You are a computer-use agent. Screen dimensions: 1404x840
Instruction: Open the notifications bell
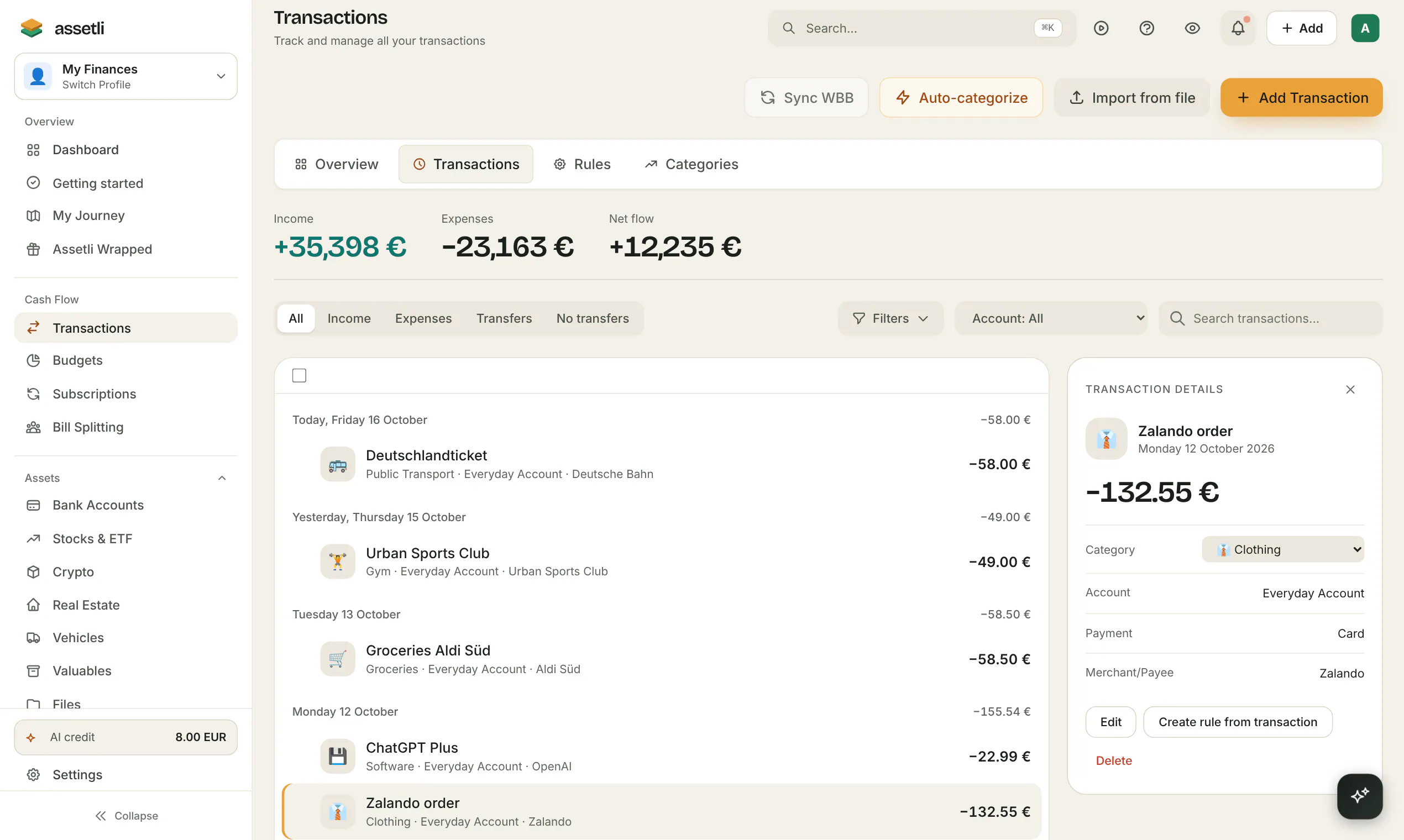pyautogui.click(x=1238, y=28)
